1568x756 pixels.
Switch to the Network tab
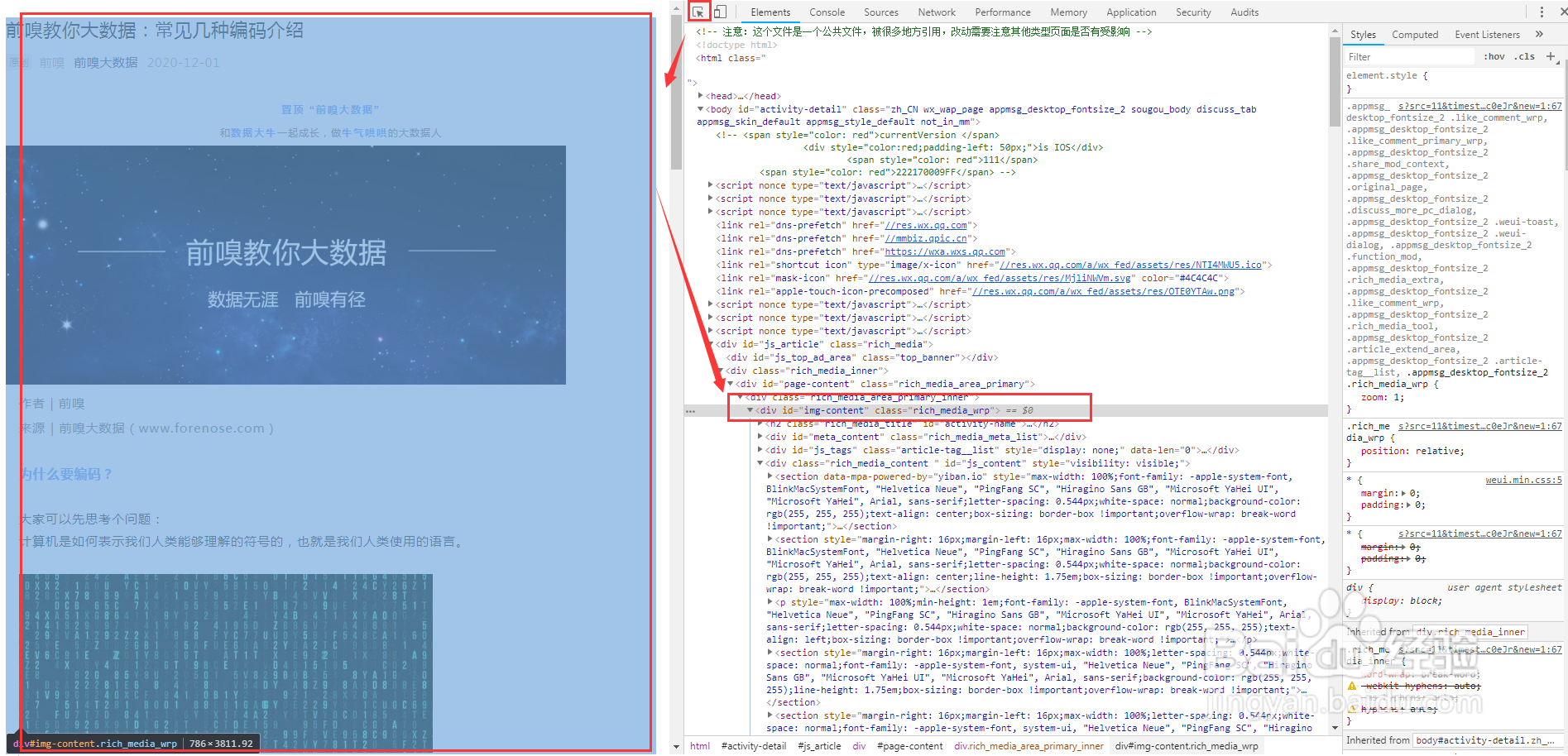936,12
